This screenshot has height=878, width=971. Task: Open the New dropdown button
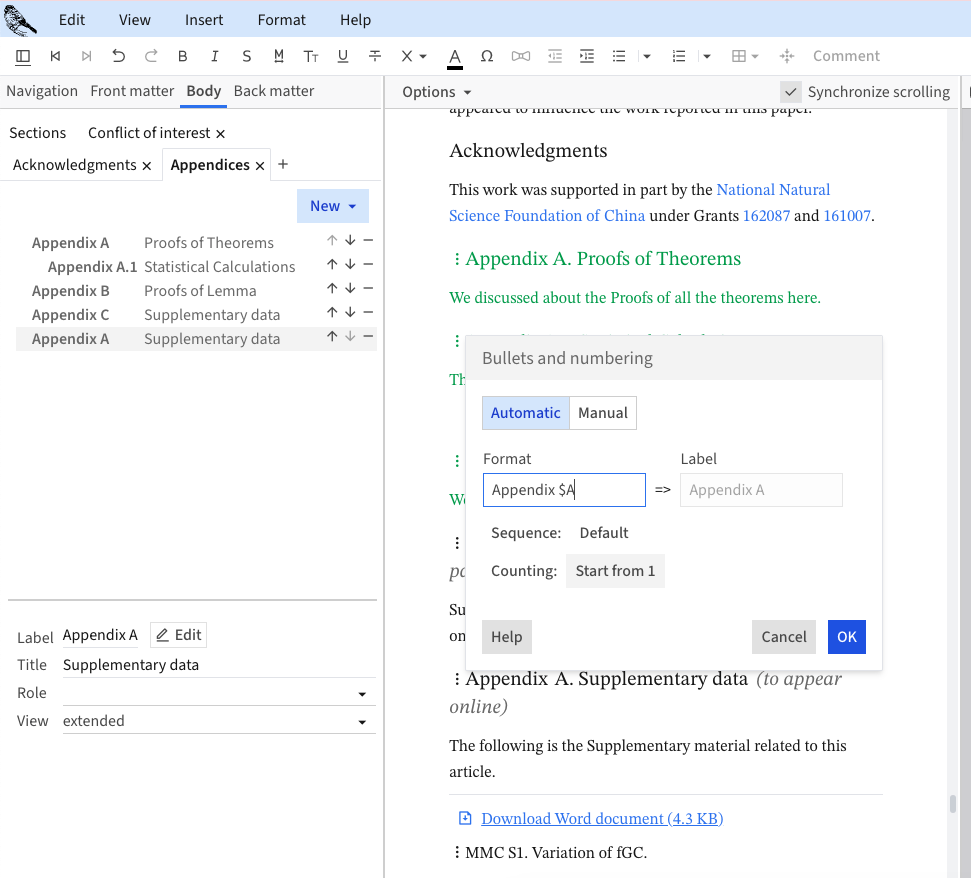332,206
